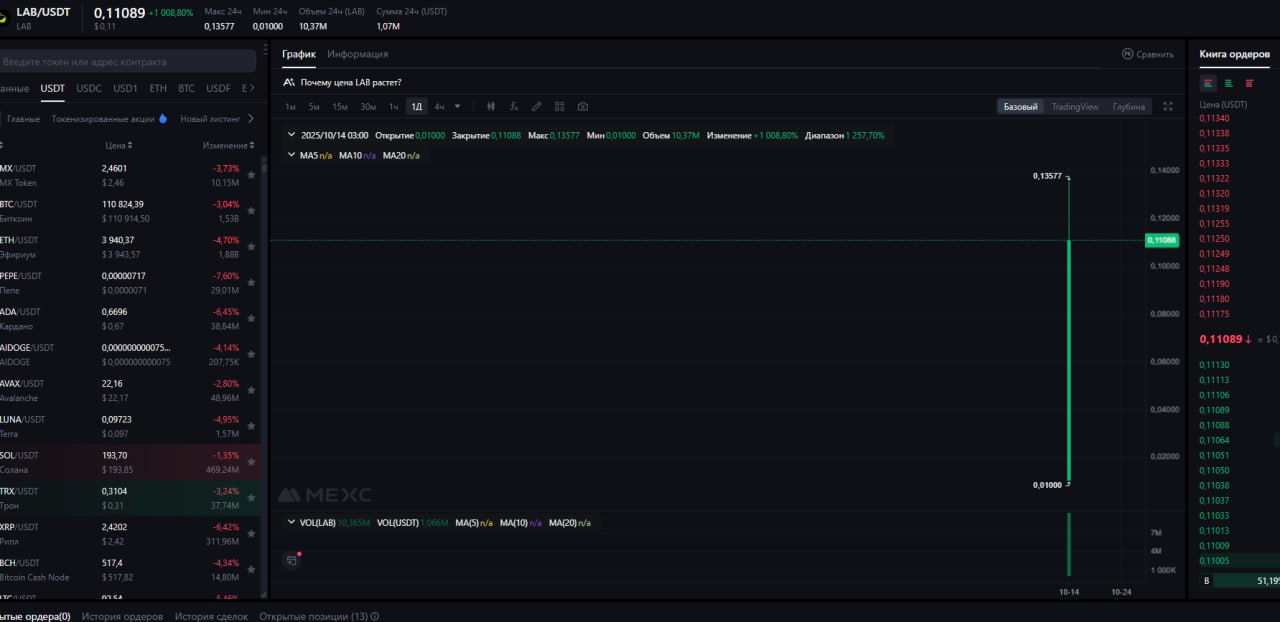Click the chart layout grid icon
The width and height of the screenshot is (1280, 622).
[x=560, y=106]
